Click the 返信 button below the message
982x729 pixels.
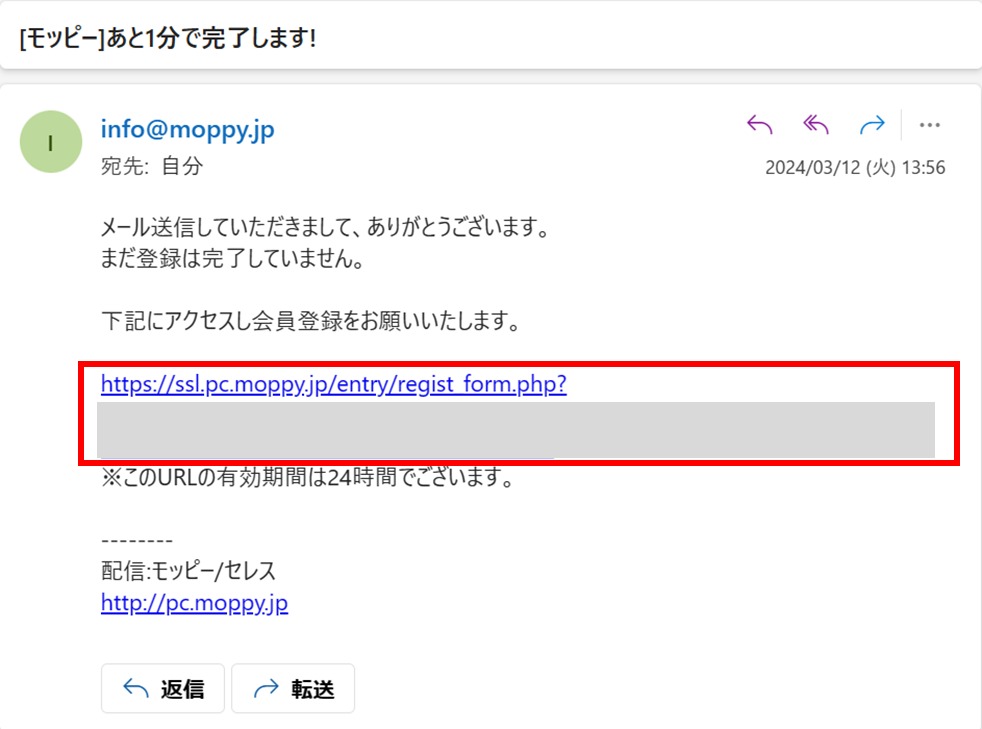click(x=163, y=688)
